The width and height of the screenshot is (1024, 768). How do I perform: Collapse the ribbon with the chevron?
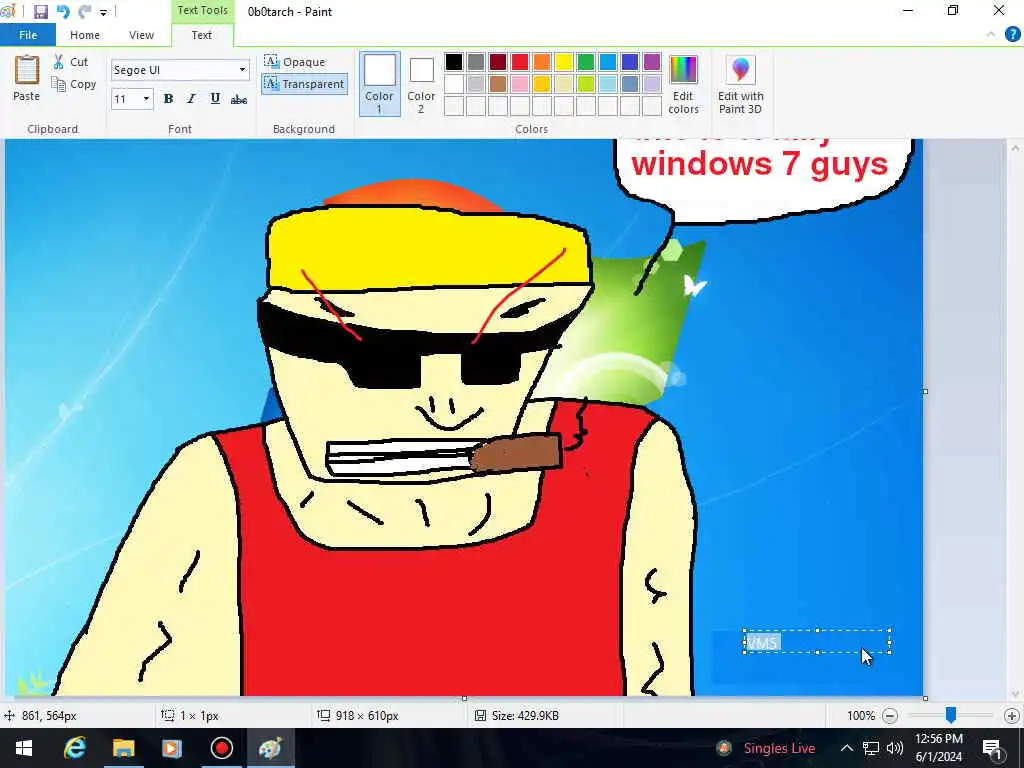pos(991,35)
